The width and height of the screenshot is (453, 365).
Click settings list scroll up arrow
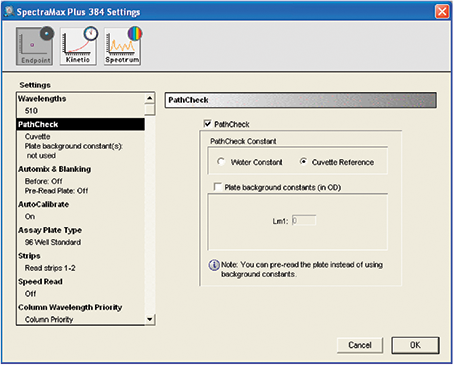tap(150, 98)
